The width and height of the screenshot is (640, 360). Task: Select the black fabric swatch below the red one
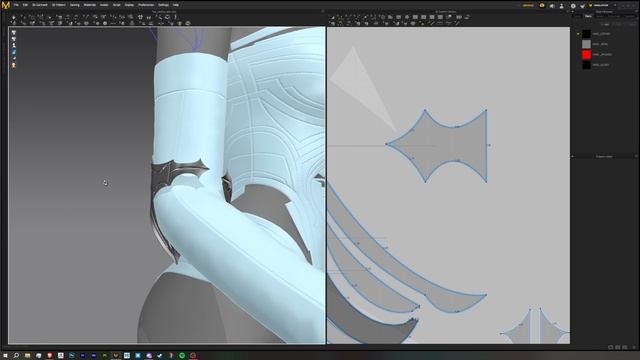tap(587, 64)
